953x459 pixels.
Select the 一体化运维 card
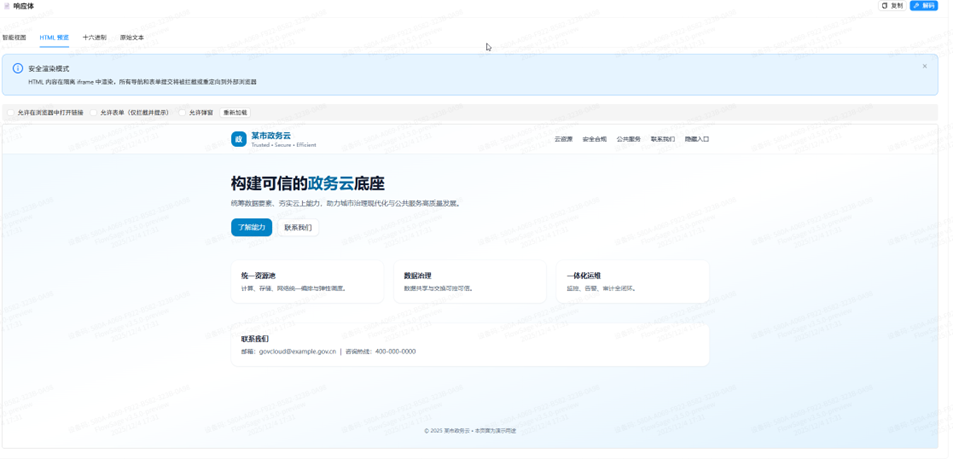click(x=633, y=281)
